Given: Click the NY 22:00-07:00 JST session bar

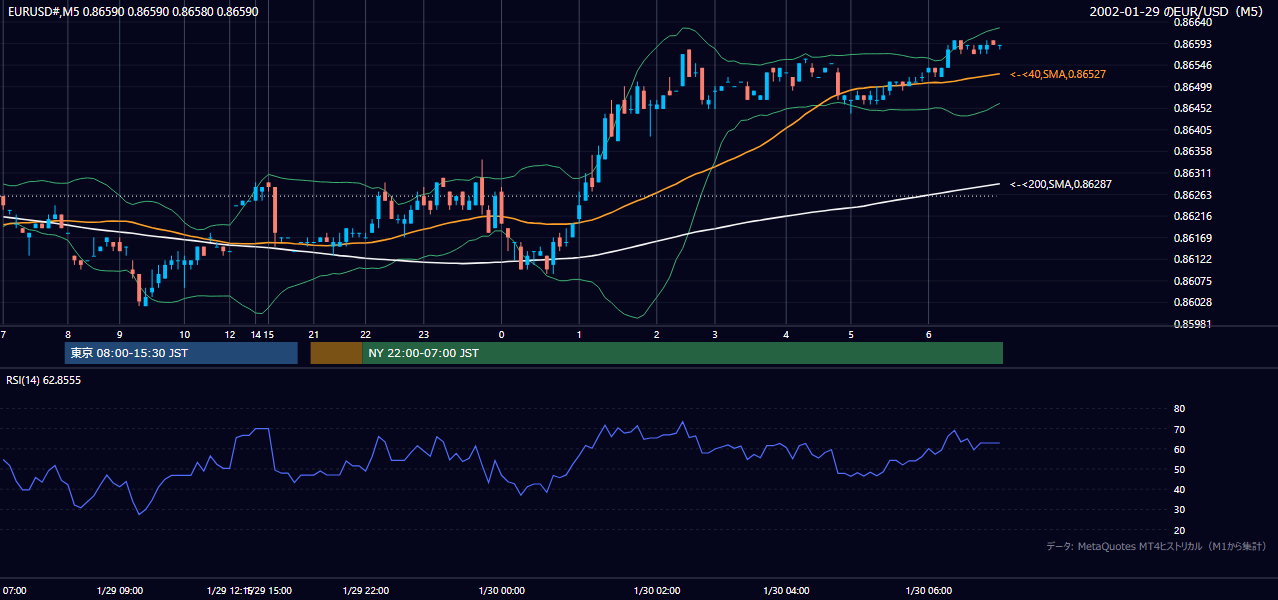Looking at the screenshot, I should click(682, 353).
